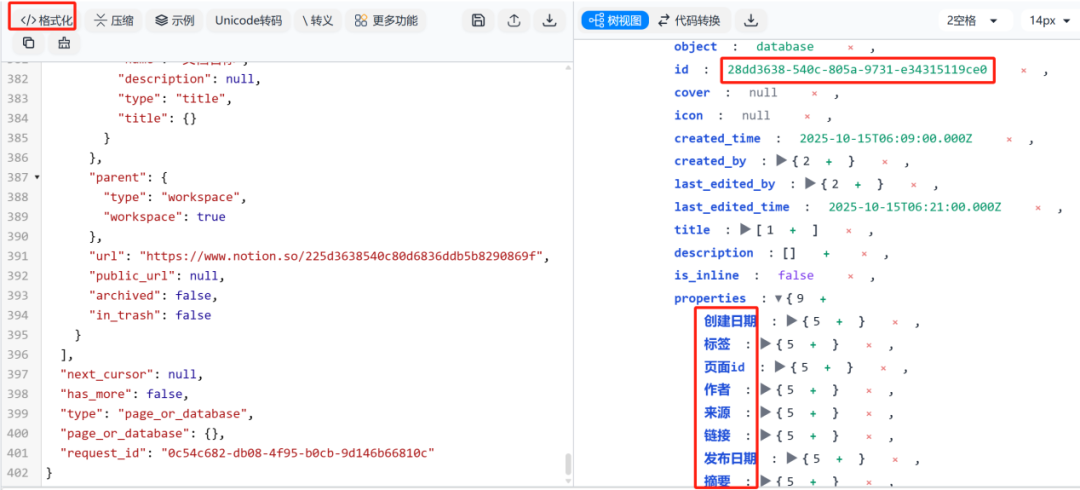The image size is (1080, 490).
Task: Click the 压缩 compress button
Action: point(114,20)
